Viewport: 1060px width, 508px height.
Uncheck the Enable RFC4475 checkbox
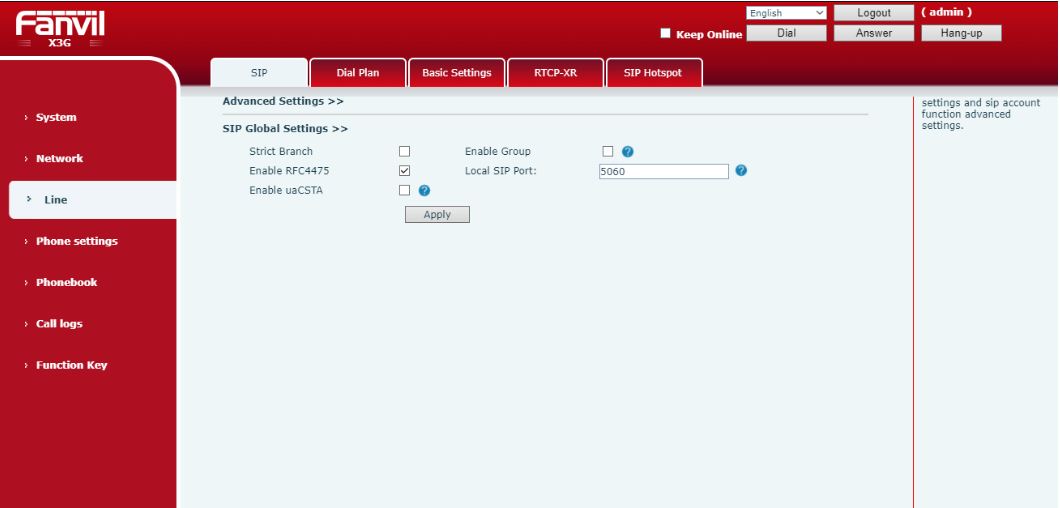[x=405, y=171]
